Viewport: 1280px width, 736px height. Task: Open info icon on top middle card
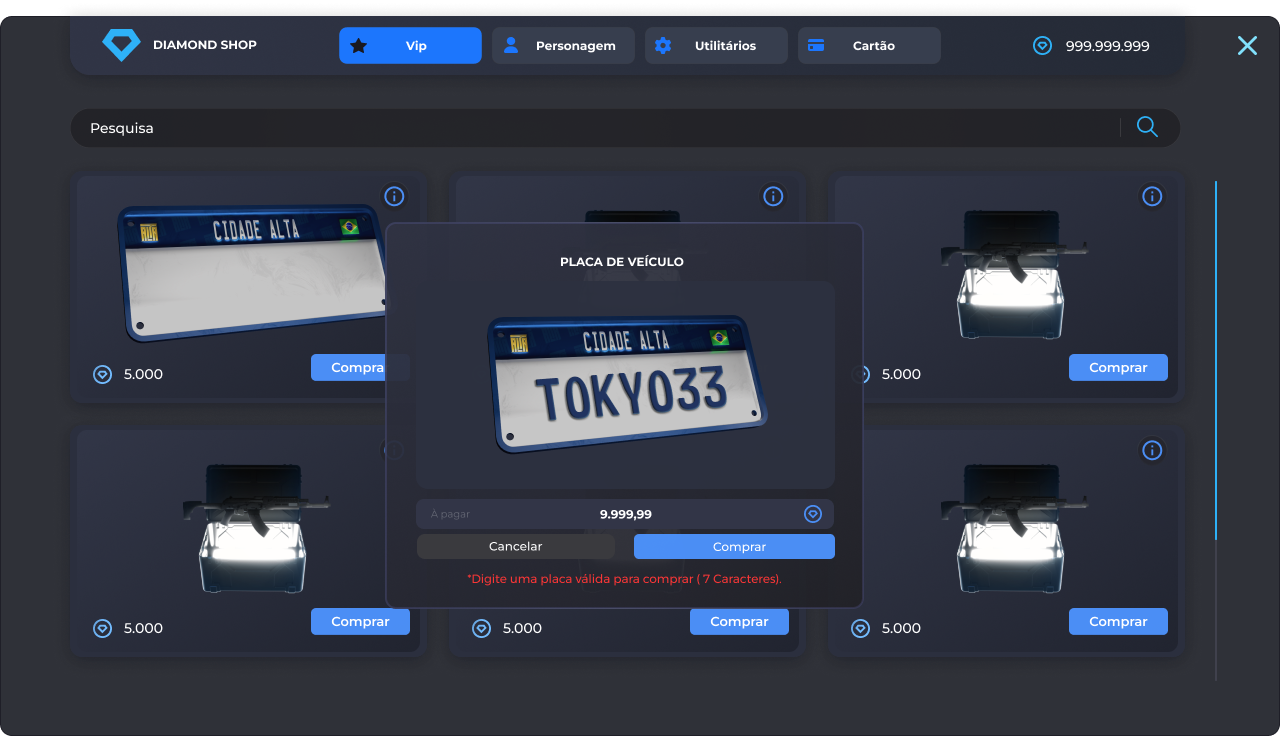(773, 196)
